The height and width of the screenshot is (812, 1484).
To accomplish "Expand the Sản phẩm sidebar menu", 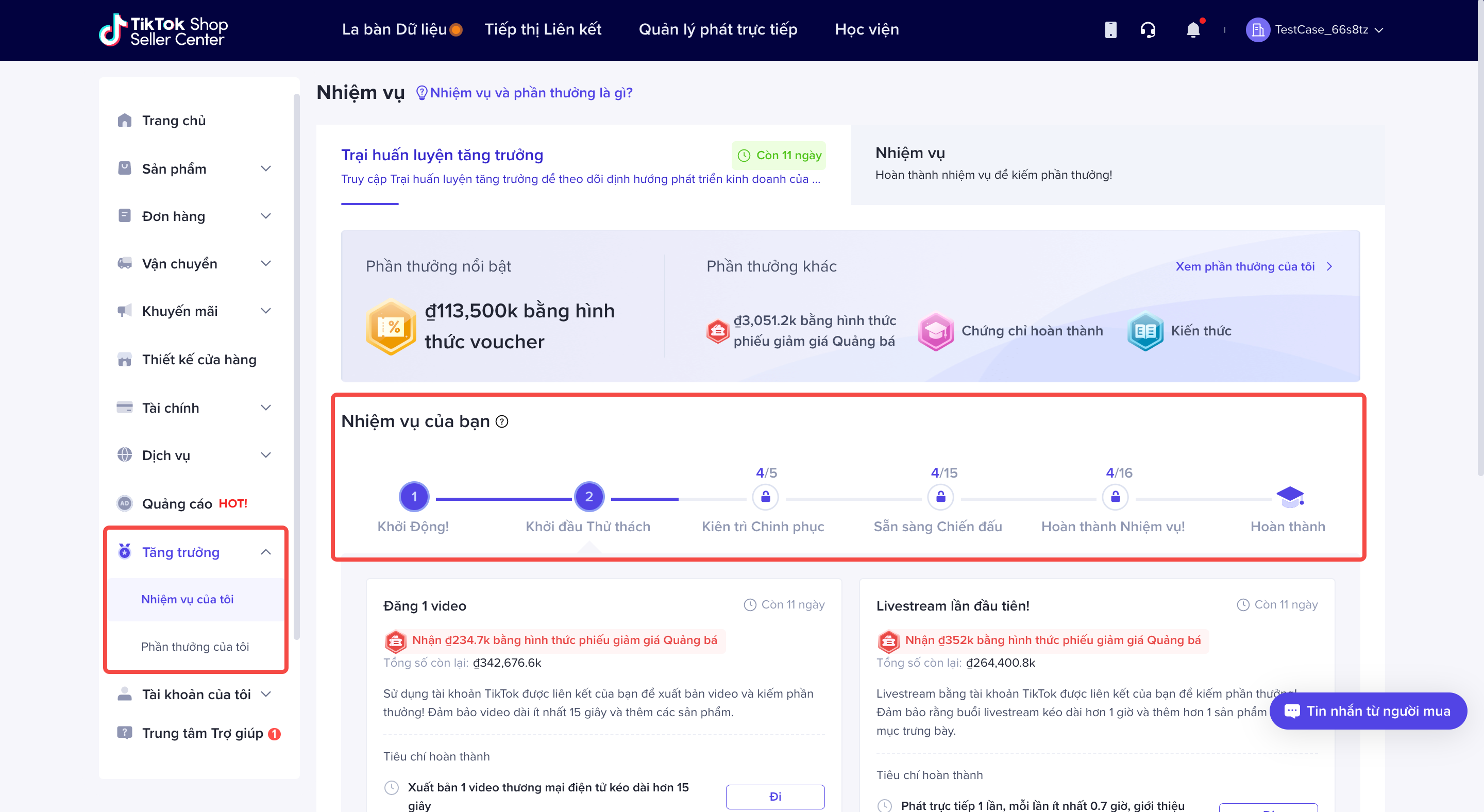I will click(265, 168).
